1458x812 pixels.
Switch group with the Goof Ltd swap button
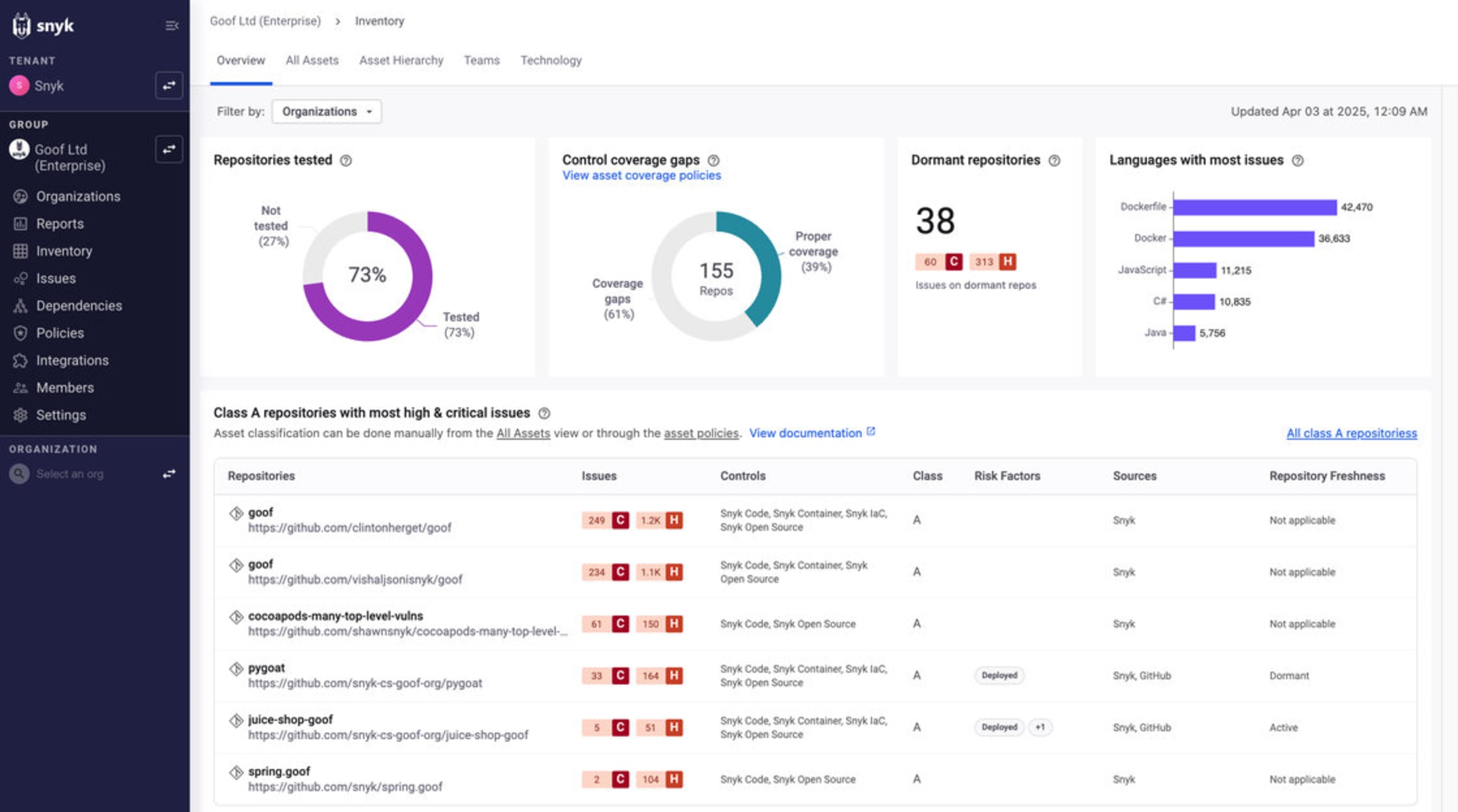169,149
